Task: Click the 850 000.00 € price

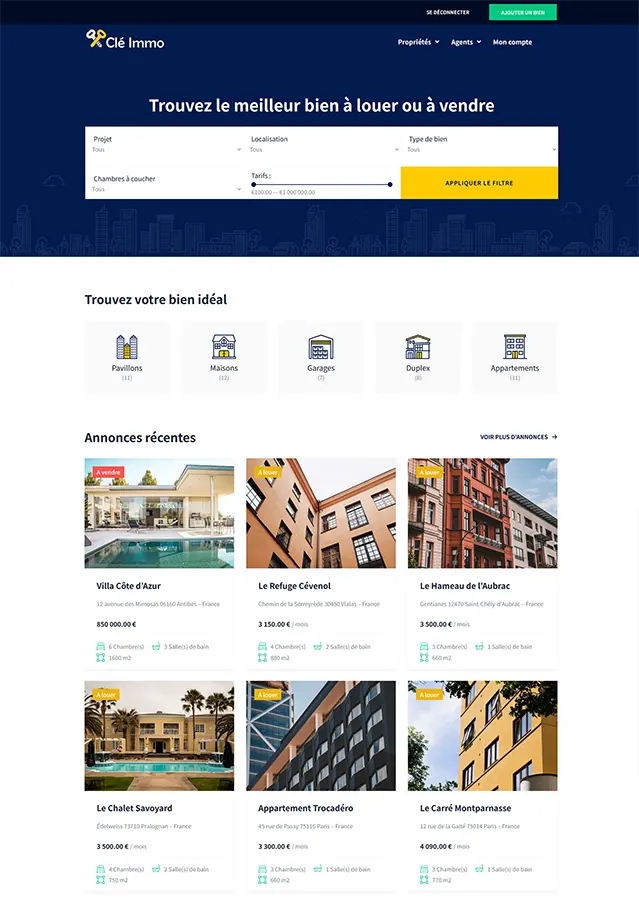Action: (116, 624)
